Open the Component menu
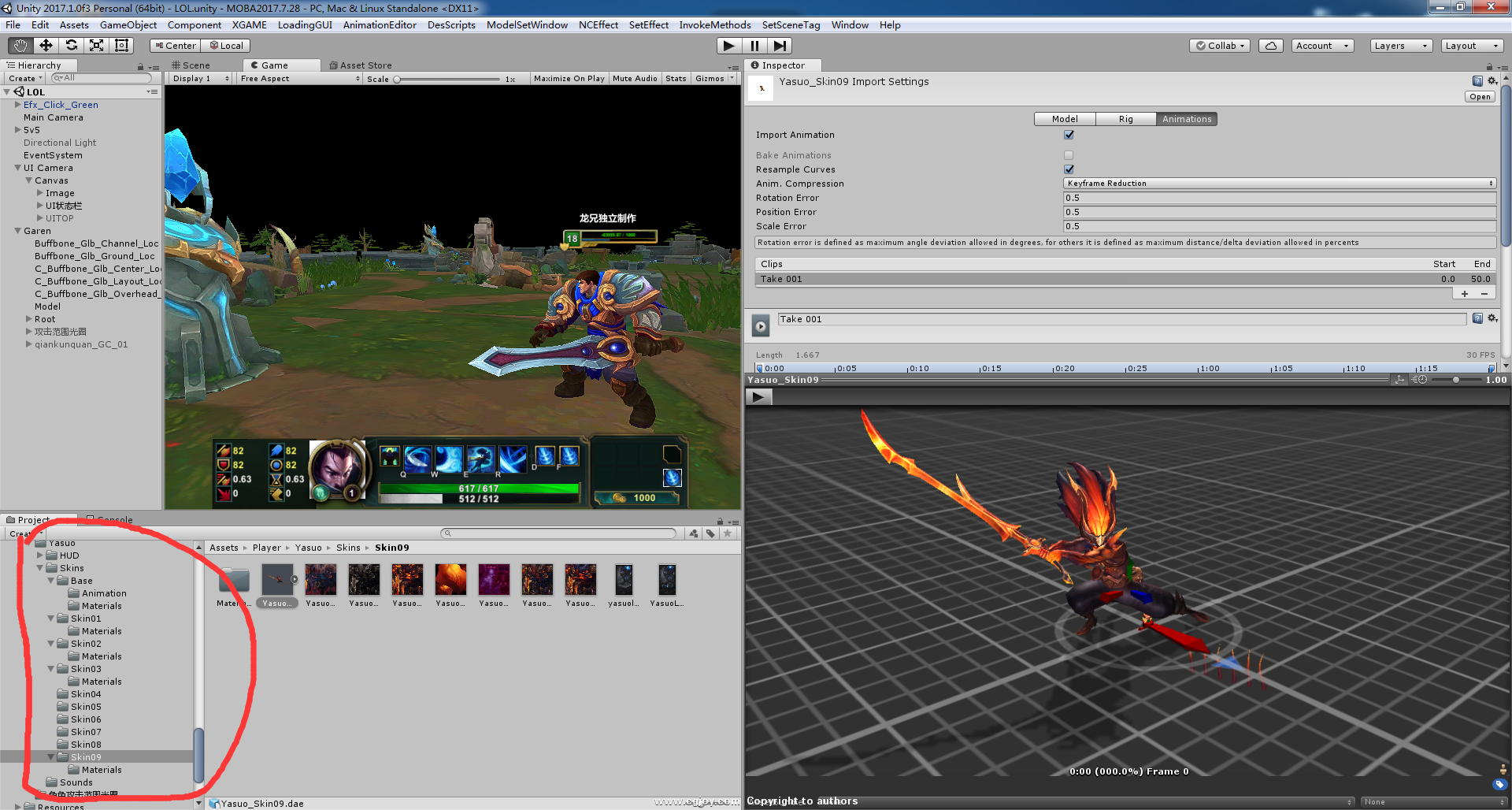The width and height of the screenshot is (1512, 810). (x=195, y=25)
